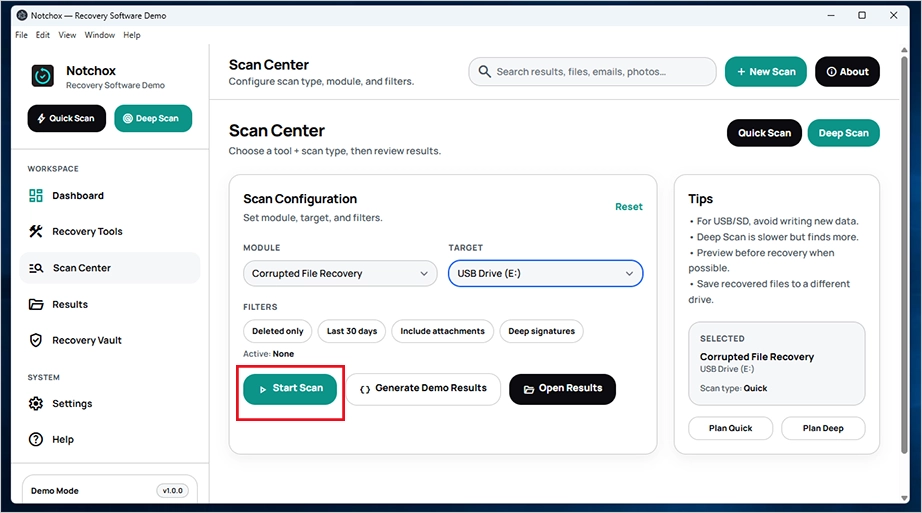This screenshot has height=513, width=922.
Task: Click the vertical scrollbar thumb
Action: [904, 255]
